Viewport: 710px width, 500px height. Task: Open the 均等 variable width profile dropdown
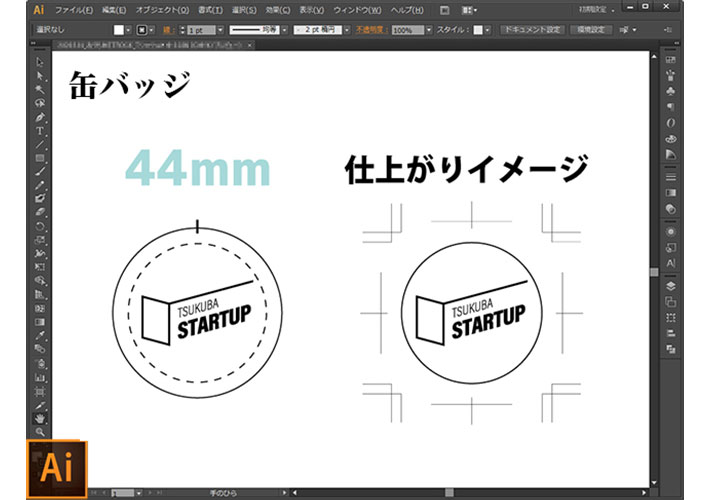[x=284, y=30]
